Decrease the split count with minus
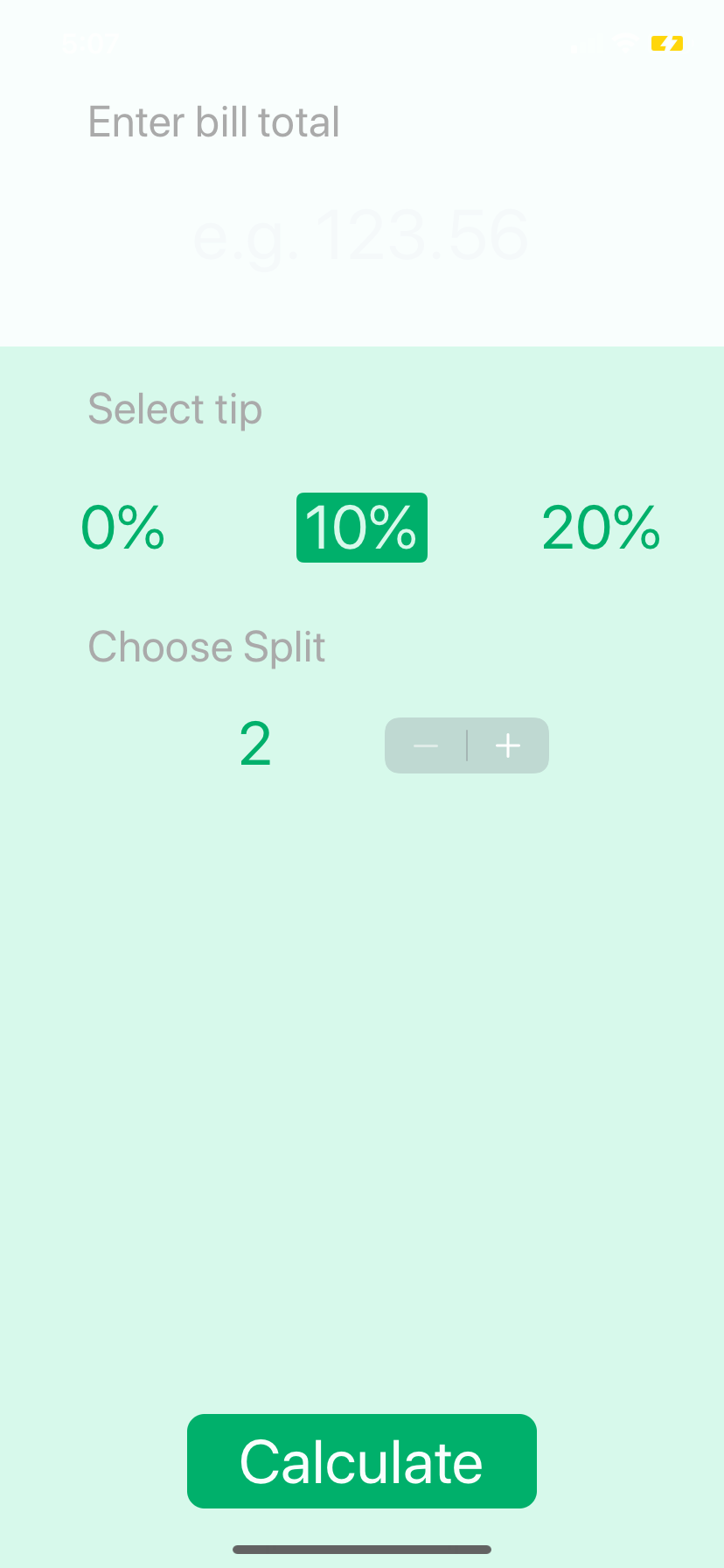Image resolution: width=724 pixels, height=1568 pixels. (x=426, y=745)
